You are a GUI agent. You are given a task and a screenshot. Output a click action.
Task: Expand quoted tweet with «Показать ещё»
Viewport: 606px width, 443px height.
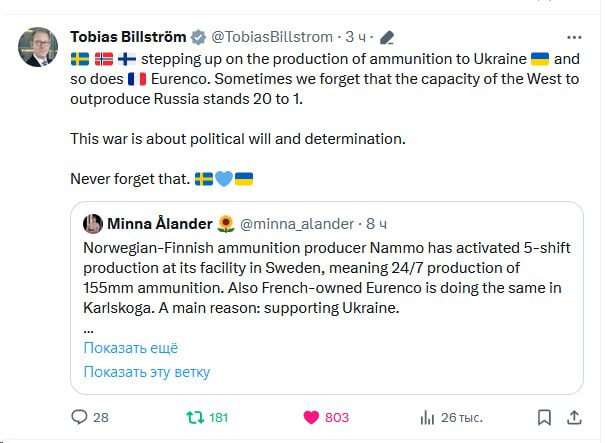click(131, 348)
